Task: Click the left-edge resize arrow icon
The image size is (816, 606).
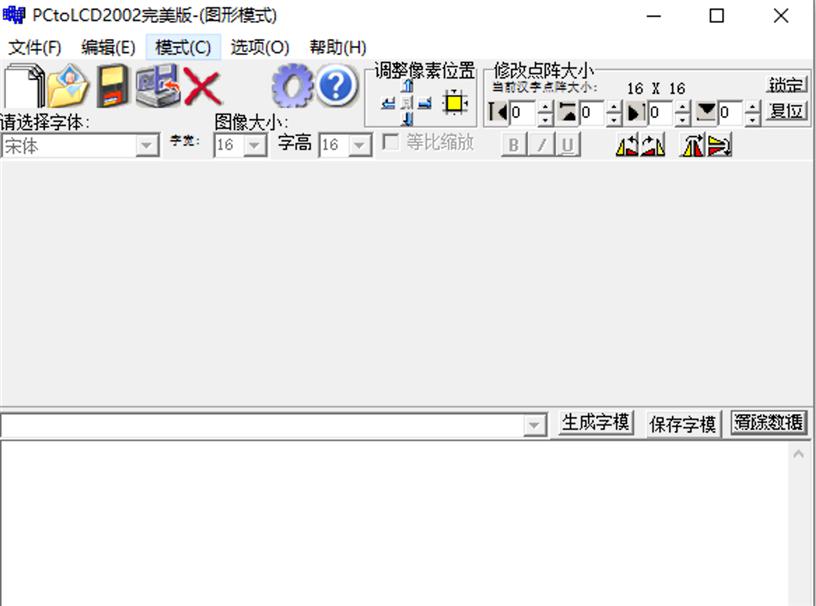Action: pyautogui.click(x=498, y=112)
